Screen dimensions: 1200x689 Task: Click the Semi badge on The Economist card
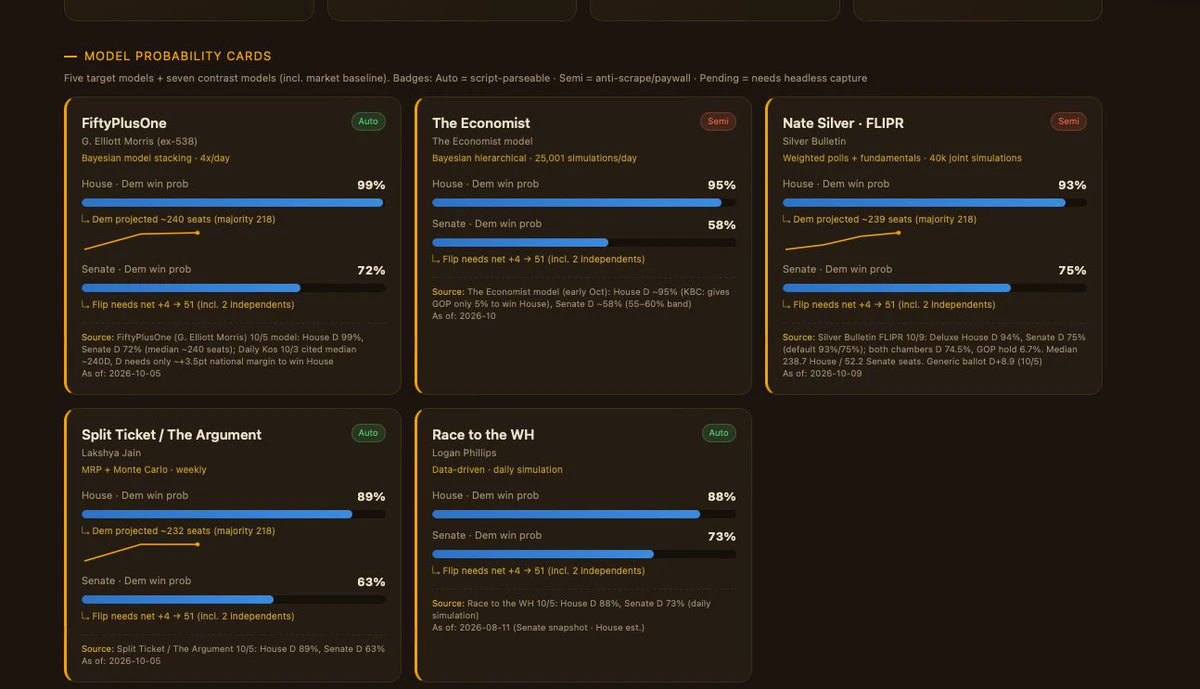718,121
